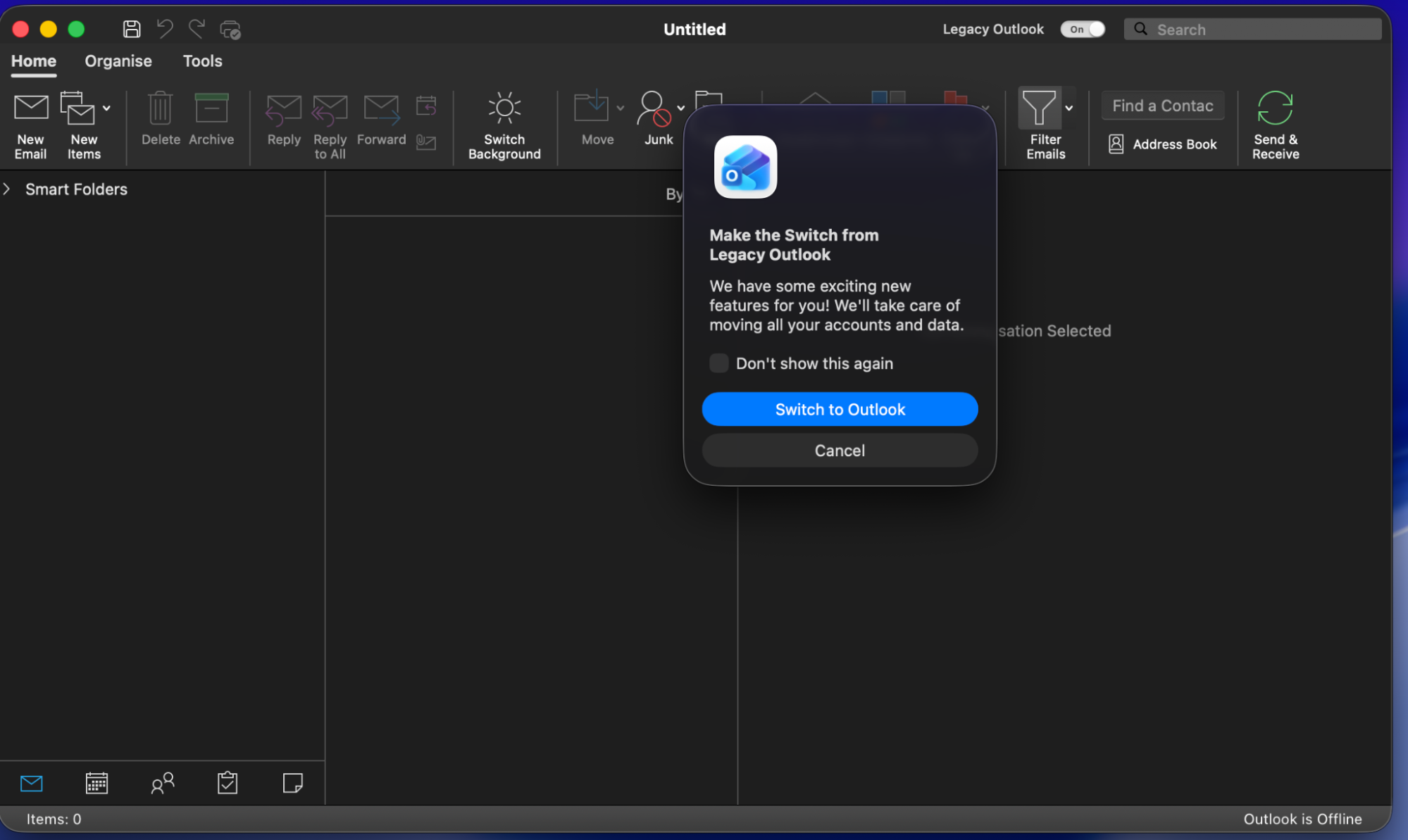Click the Junk person icon
This screenshot has width=1408, height=840.
653,108
